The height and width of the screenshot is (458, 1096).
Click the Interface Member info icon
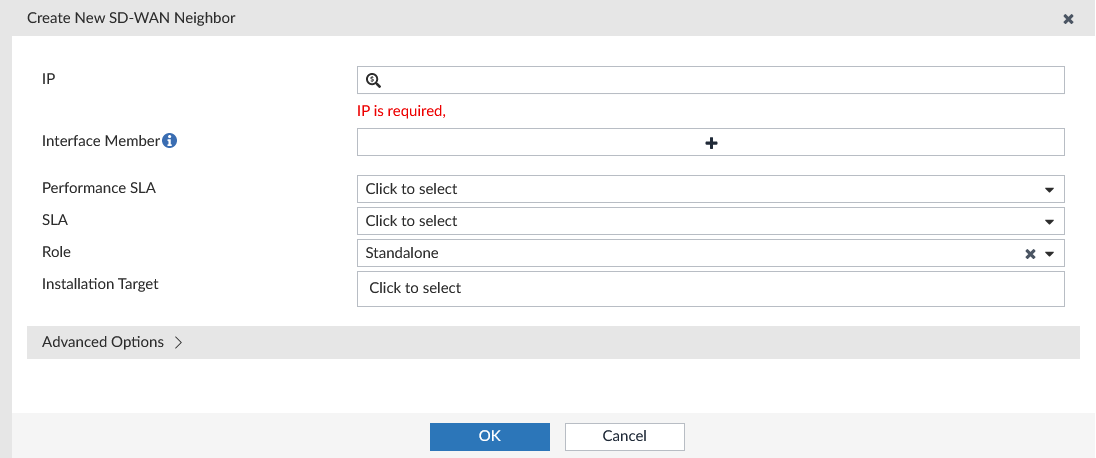(x=170, y=141)
